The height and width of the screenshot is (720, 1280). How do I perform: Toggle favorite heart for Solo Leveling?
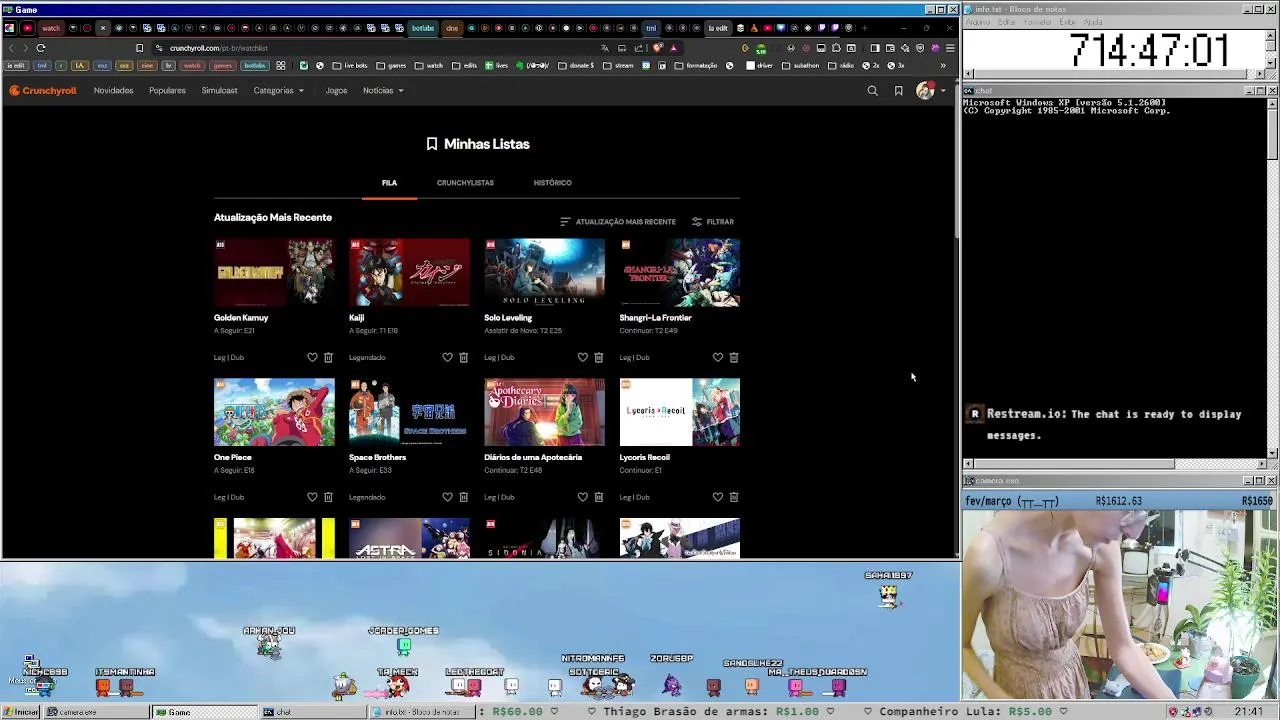pyautogui.click(x=582, y=357)
